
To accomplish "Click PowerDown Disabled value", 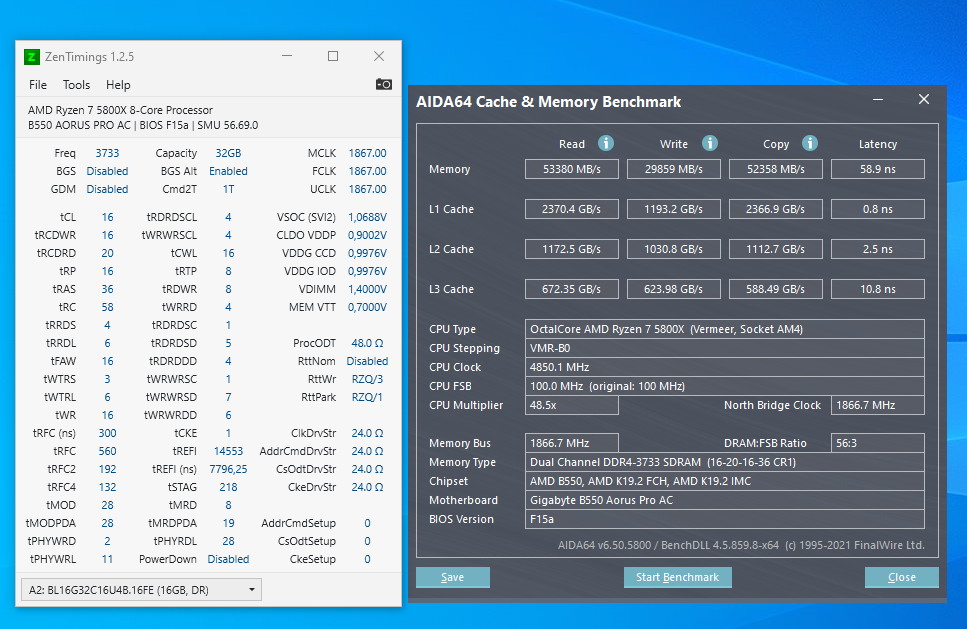I will click(228, 559).
